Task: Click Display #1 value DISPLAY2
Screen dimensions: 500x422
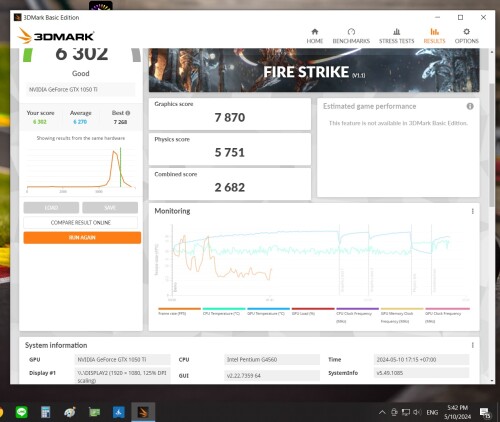Action: point(122,376)
